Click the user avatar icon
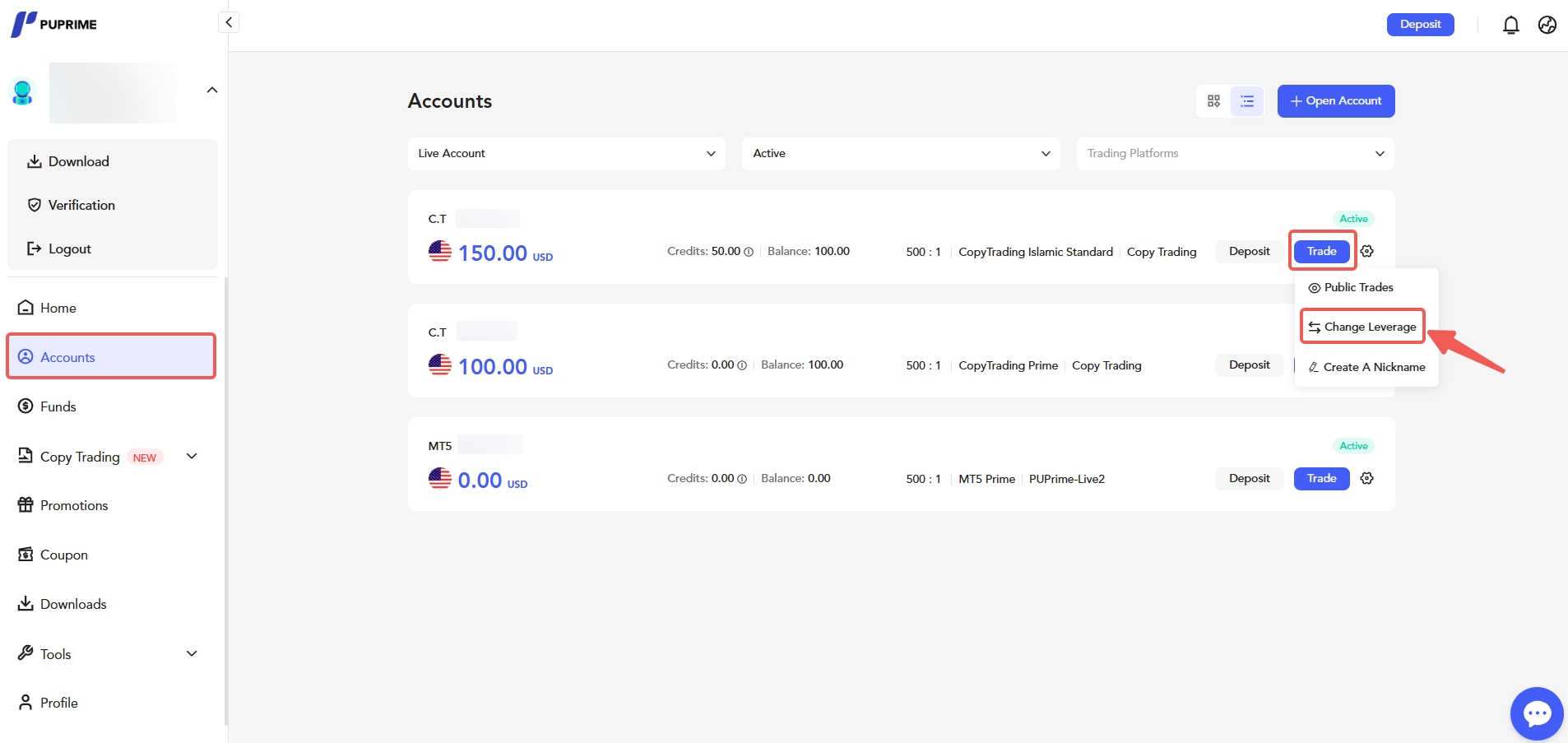The image size is (1568, 743). pyautogui.click(x=23, y=92)
